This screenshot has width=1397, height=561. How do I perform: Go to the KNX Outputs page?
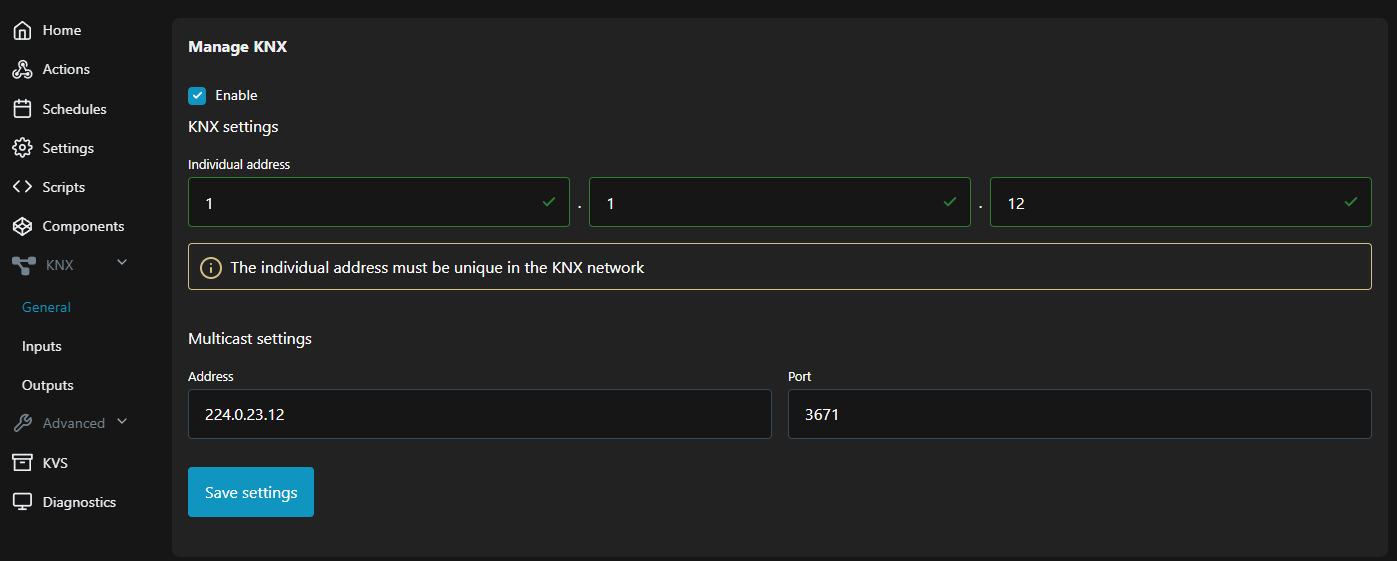(x=48, y=385)
